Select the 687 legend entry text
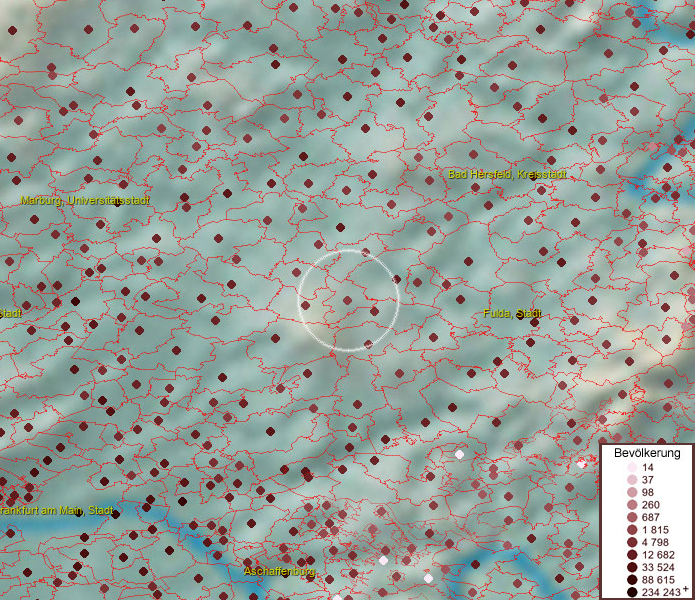The width and height of the screenshot is (695, 600). point(651,517)
